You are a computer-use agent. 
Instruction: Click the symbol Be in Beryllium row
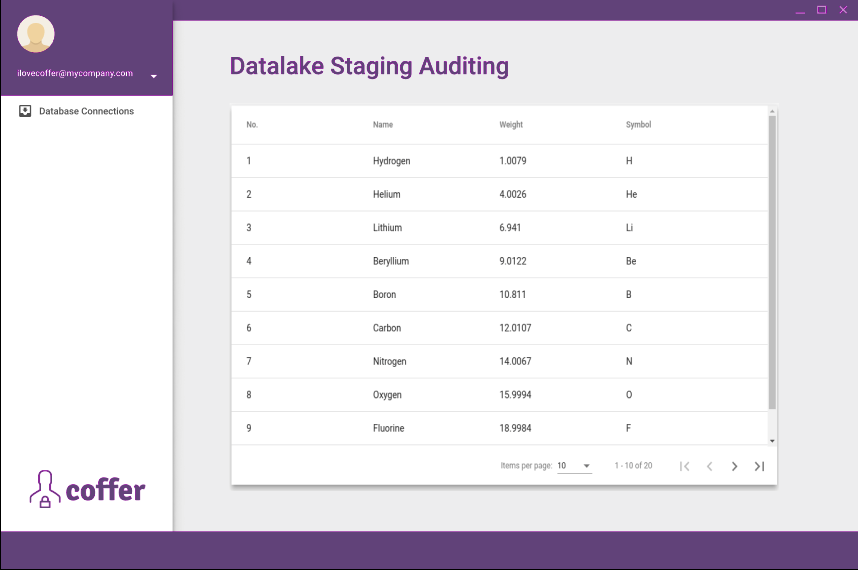[631, 261]
